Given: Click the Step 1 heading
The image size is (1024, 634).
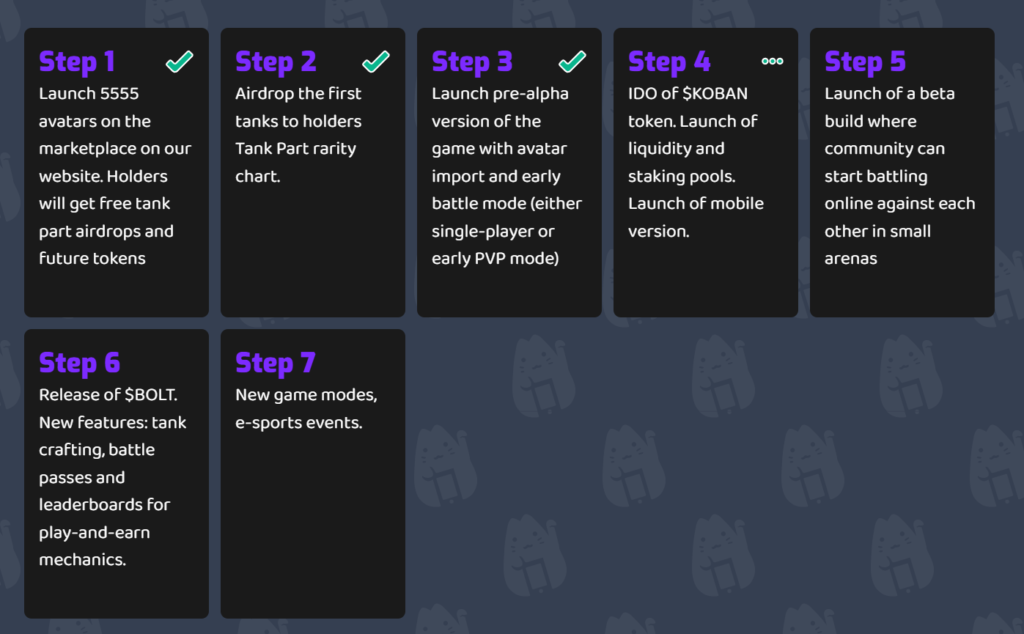Looking at the screenshot, I should pyautogui.click(x=77, y=62).
